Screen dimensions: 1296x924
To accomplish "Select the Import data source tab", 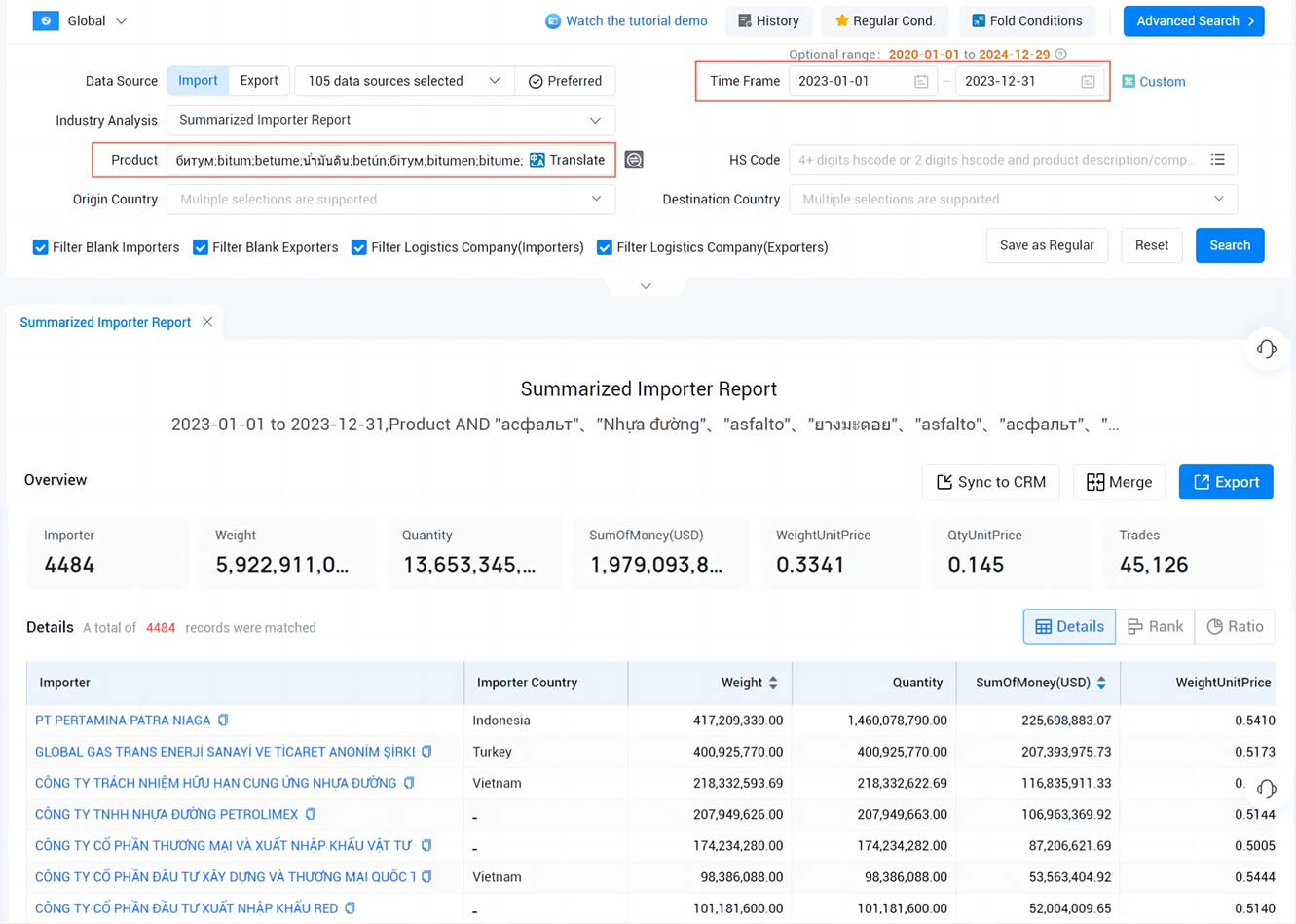I will point(198,81).
